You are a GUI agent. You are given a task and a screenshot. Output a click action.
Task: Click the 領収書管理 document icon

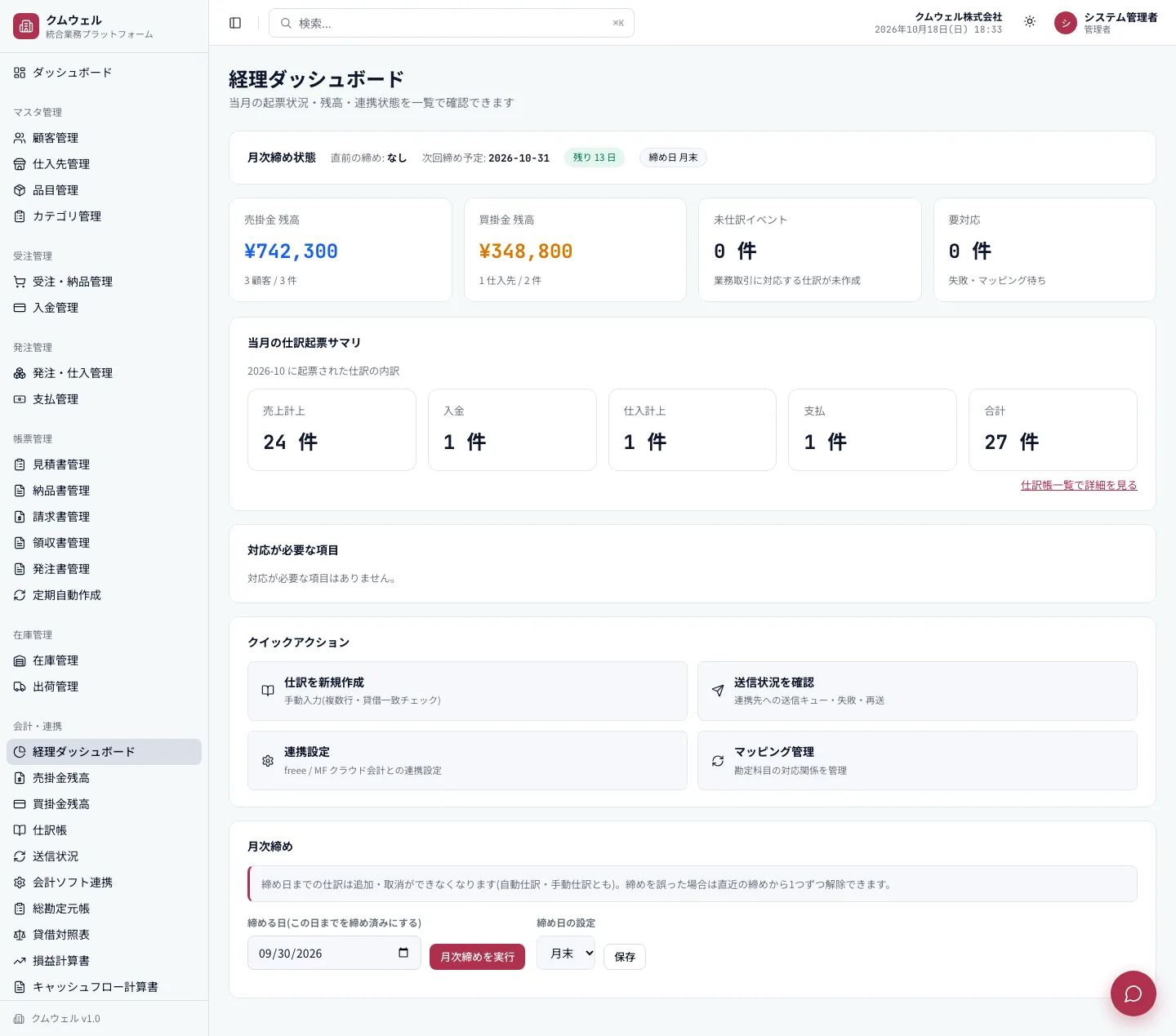coord(20,543)
